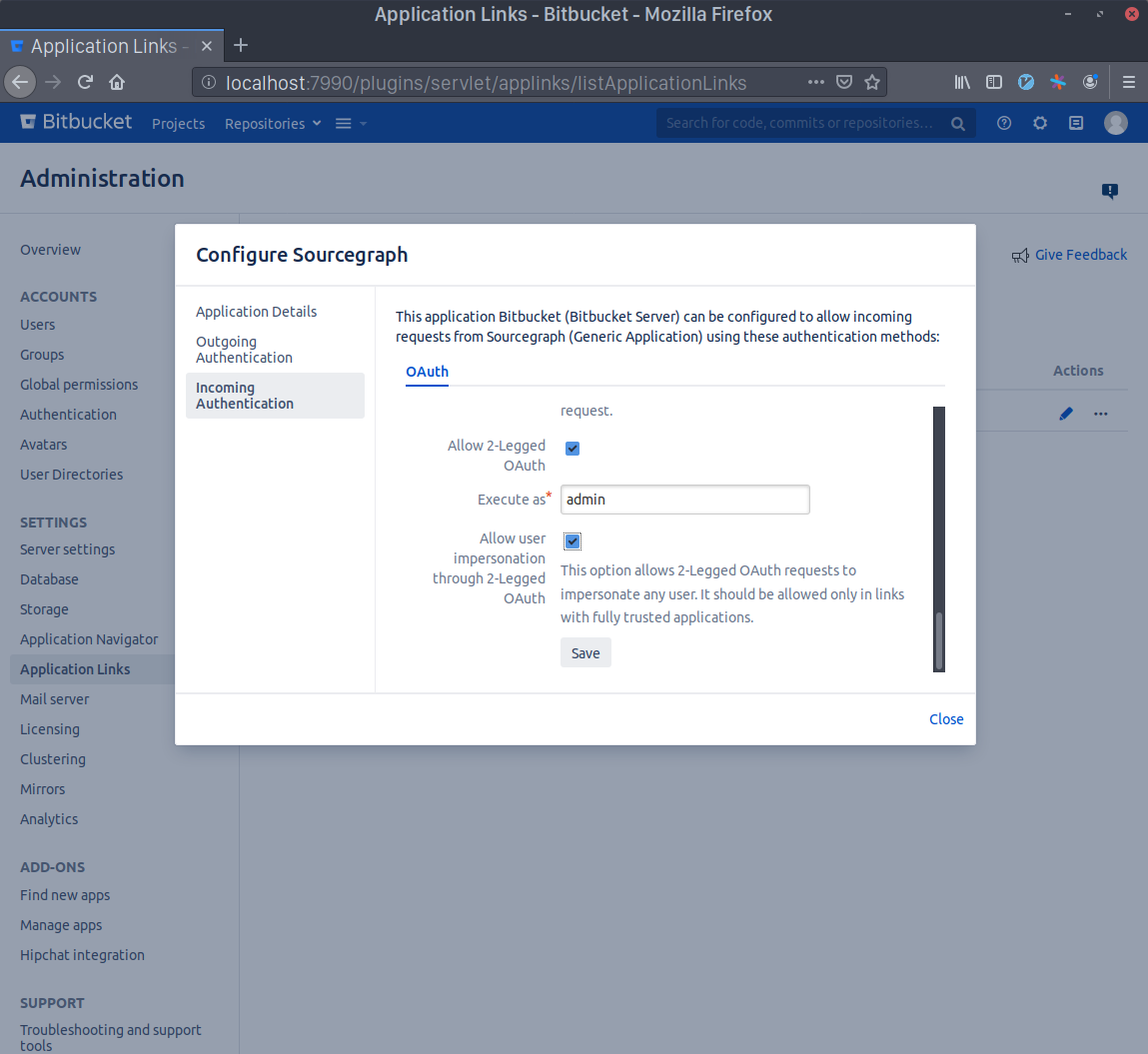Save the page to Pocket
The image size is (1148, 1054).
click(844, 82)
